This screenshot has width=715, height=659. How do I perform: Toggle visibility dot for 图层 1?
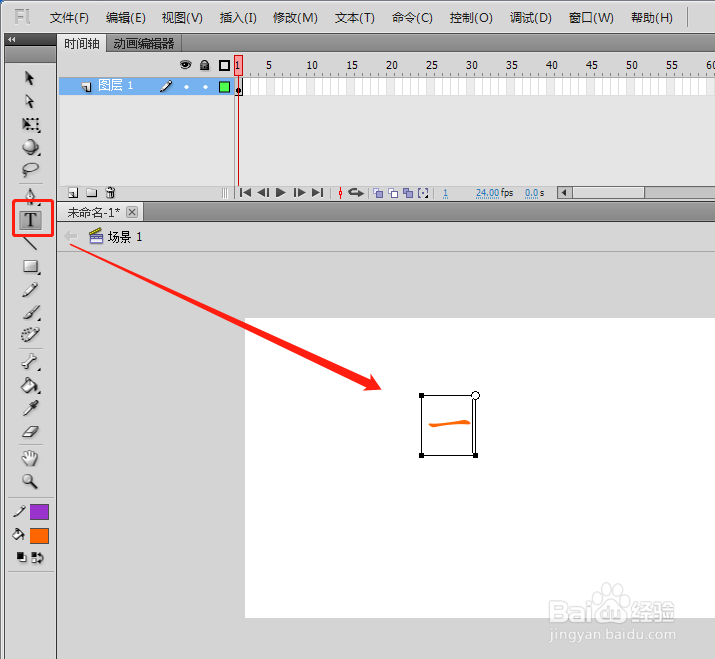(x=186, y=87)
